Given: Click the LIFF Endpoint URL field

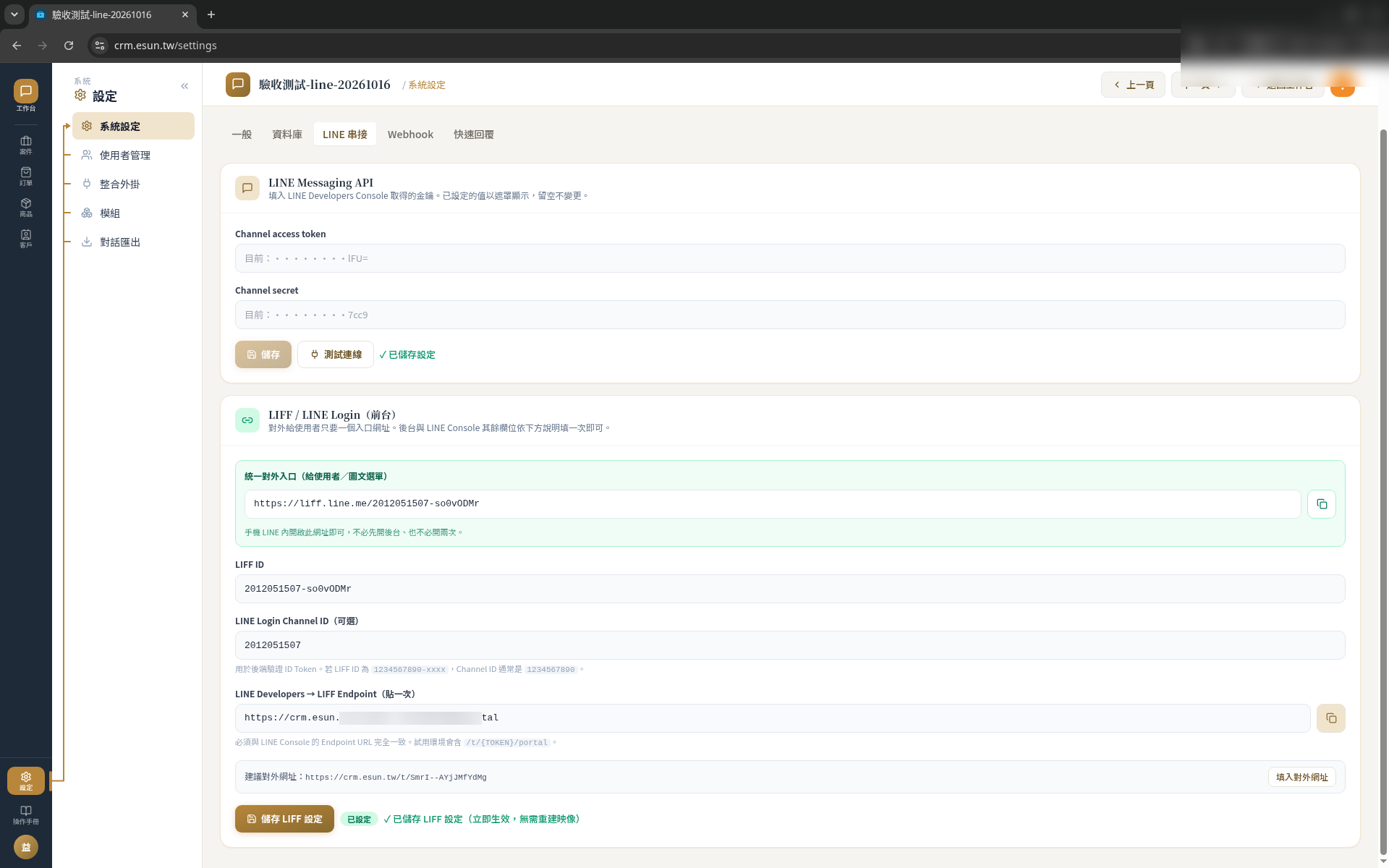Looking at the screenshot, I should point(773,718).
